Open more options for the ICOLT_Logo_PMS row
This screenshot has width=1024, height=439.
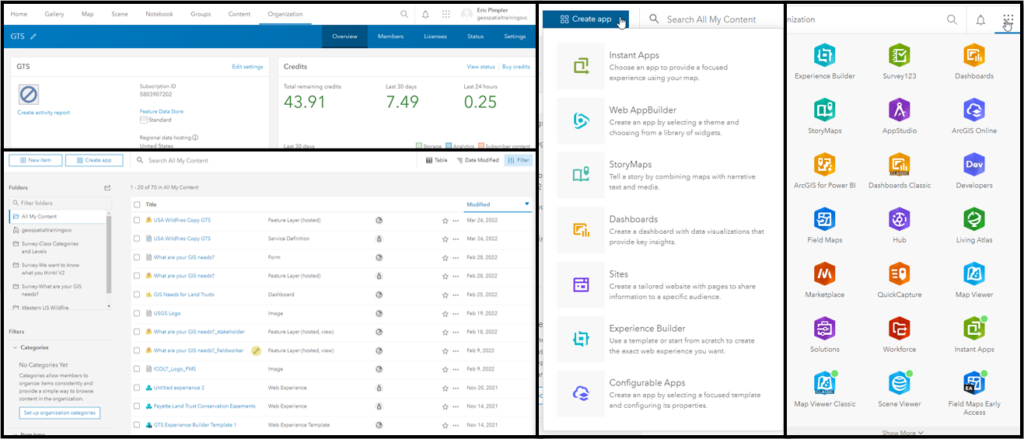pos(455,369)
